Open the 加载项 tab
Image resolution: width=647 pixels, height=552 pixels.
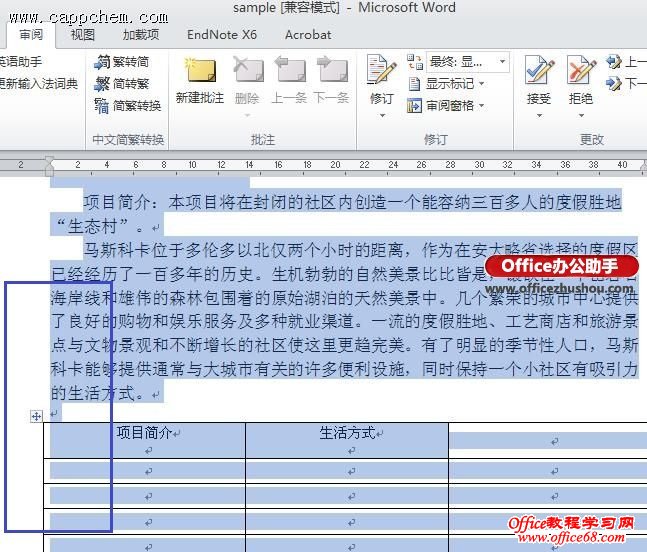(x=141, y=35)
